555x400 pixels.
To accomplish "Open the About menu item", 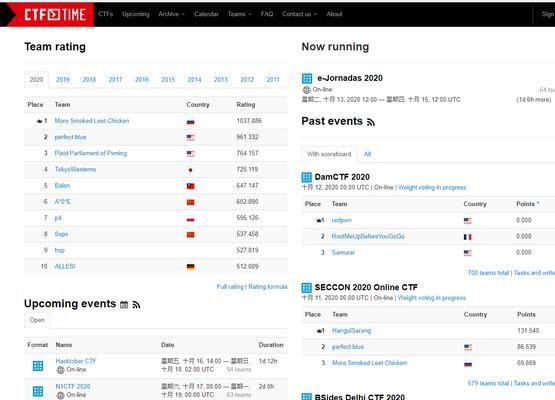I will tap(334, 14).
